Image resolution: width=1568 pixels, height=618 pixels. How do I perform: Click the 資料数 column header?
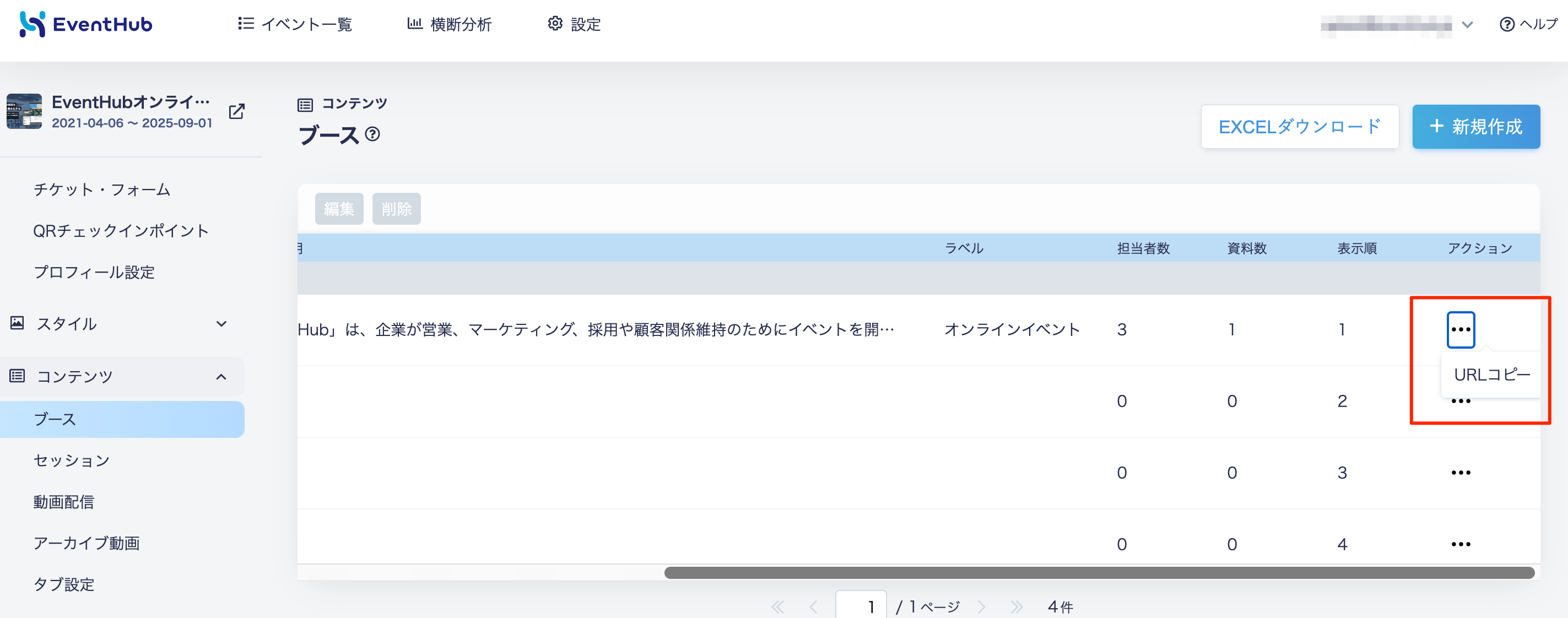pyautogui.click(x=1247, y=248)
